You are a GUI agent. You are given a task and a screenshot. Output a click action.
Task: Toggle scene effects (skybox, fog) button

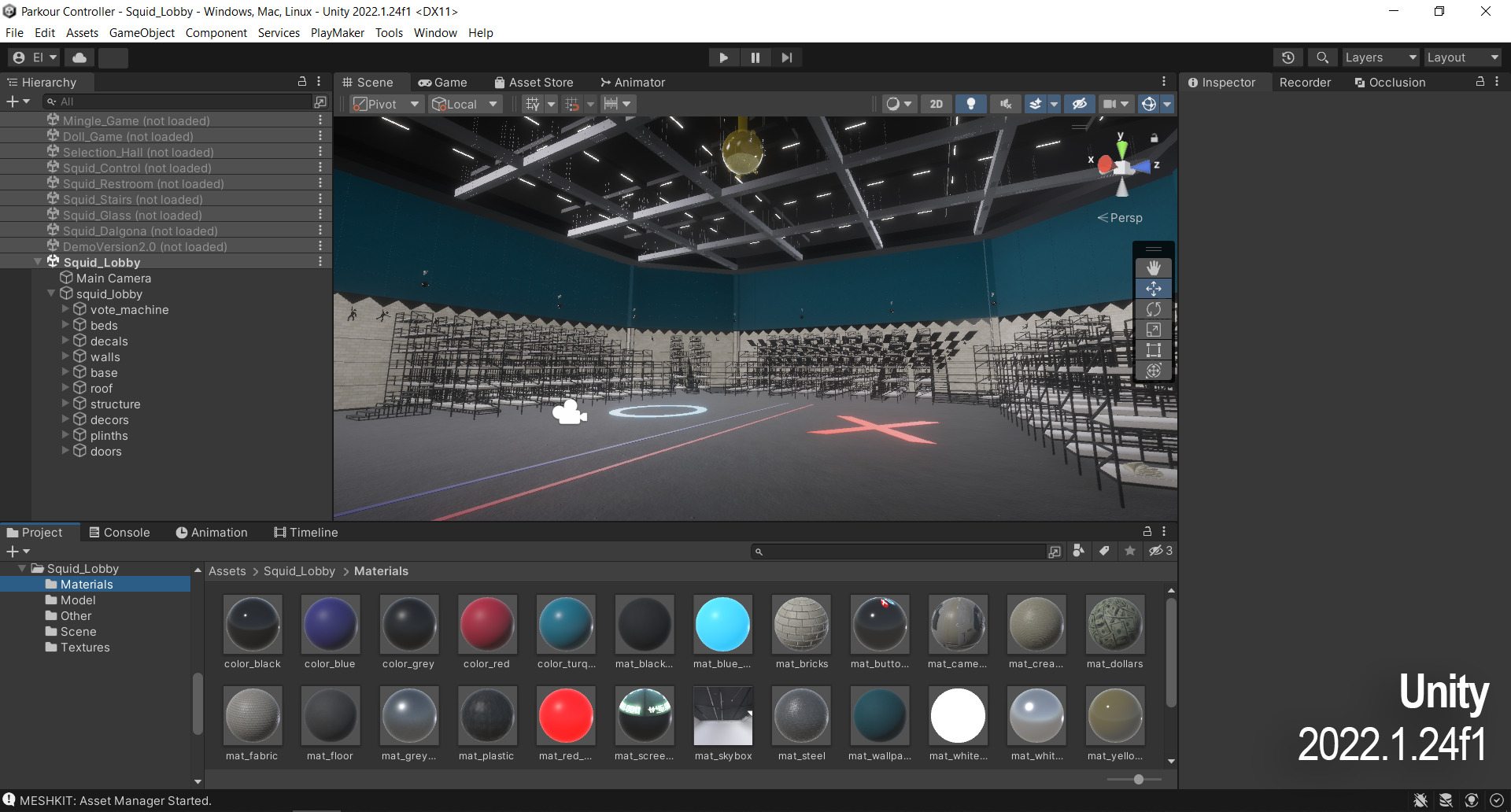click(x=1036, y=104)
